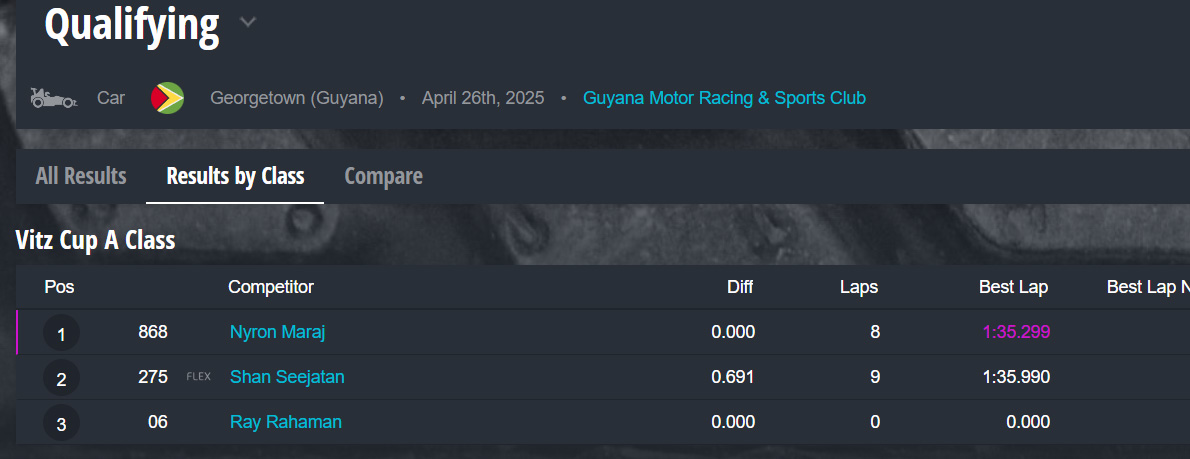Click the position 3 badge
This screenshot has width=1190, height=459.
coord(61,423)
